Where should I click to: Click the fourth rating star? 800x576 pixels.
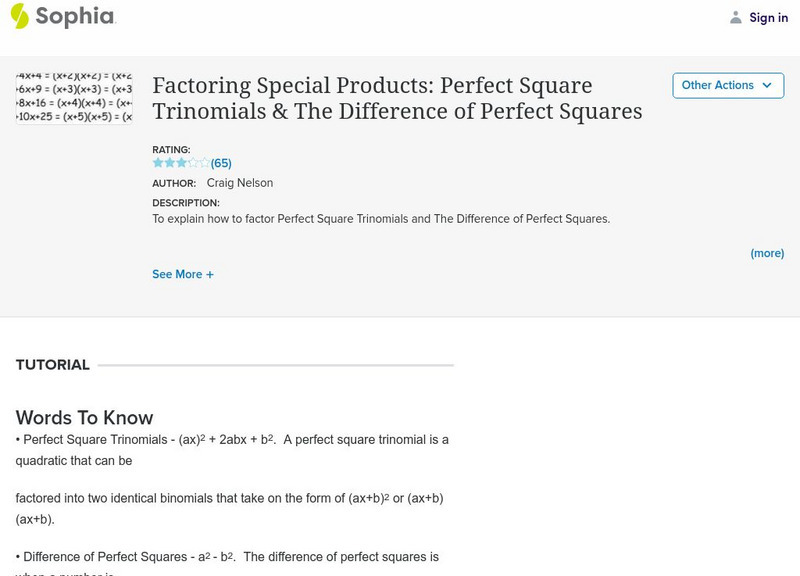coord(193,162)
